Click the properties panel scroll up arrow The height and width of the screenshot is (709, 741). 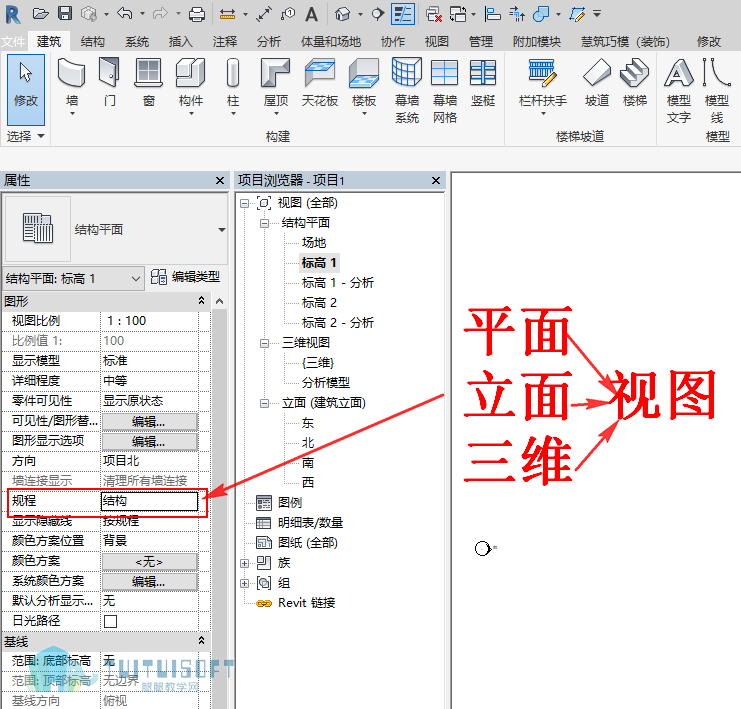tap(219, 301)
